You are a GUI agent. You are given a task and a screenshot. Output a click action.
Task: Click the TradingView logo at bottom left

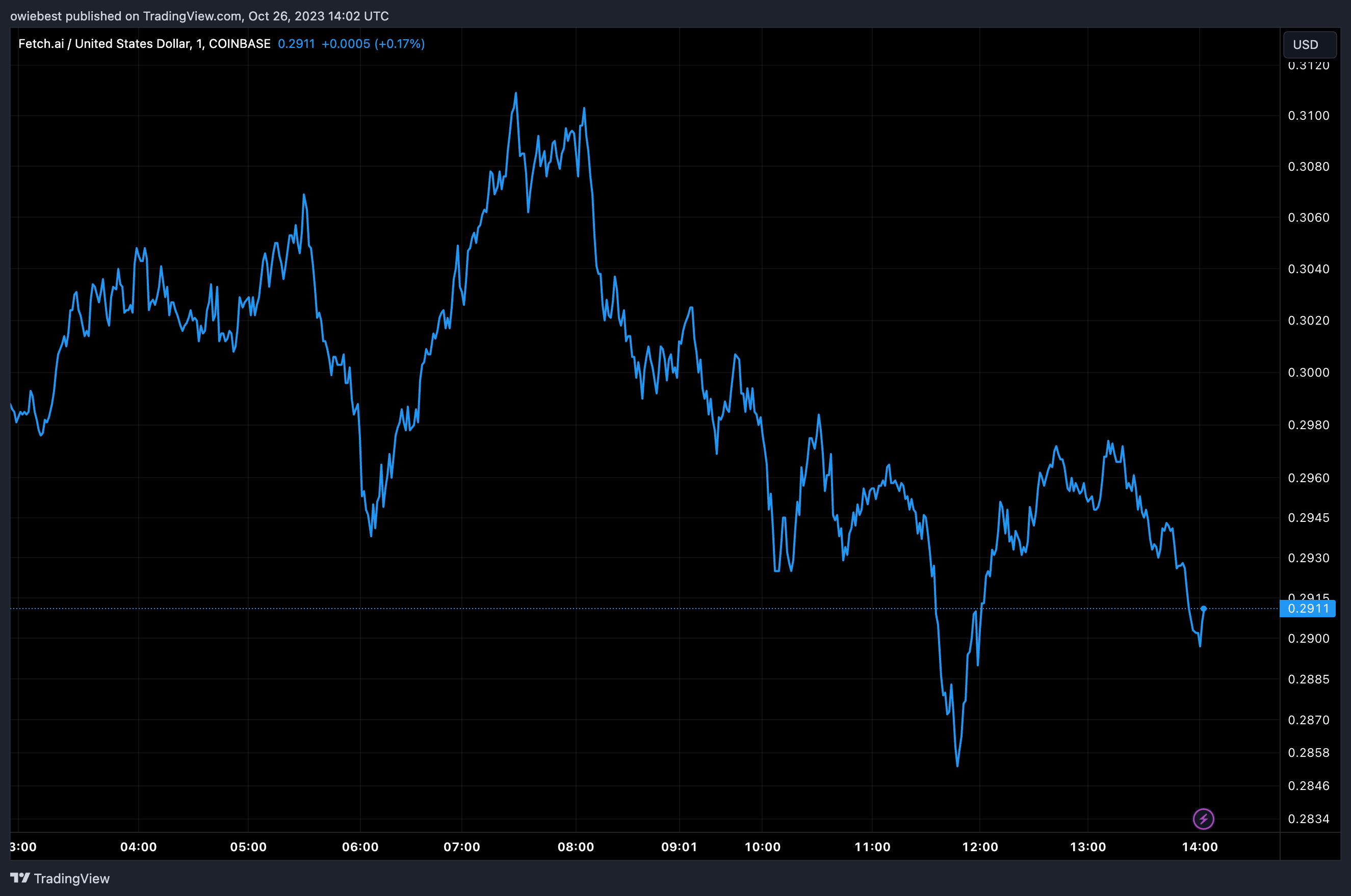tap(60, 878)
